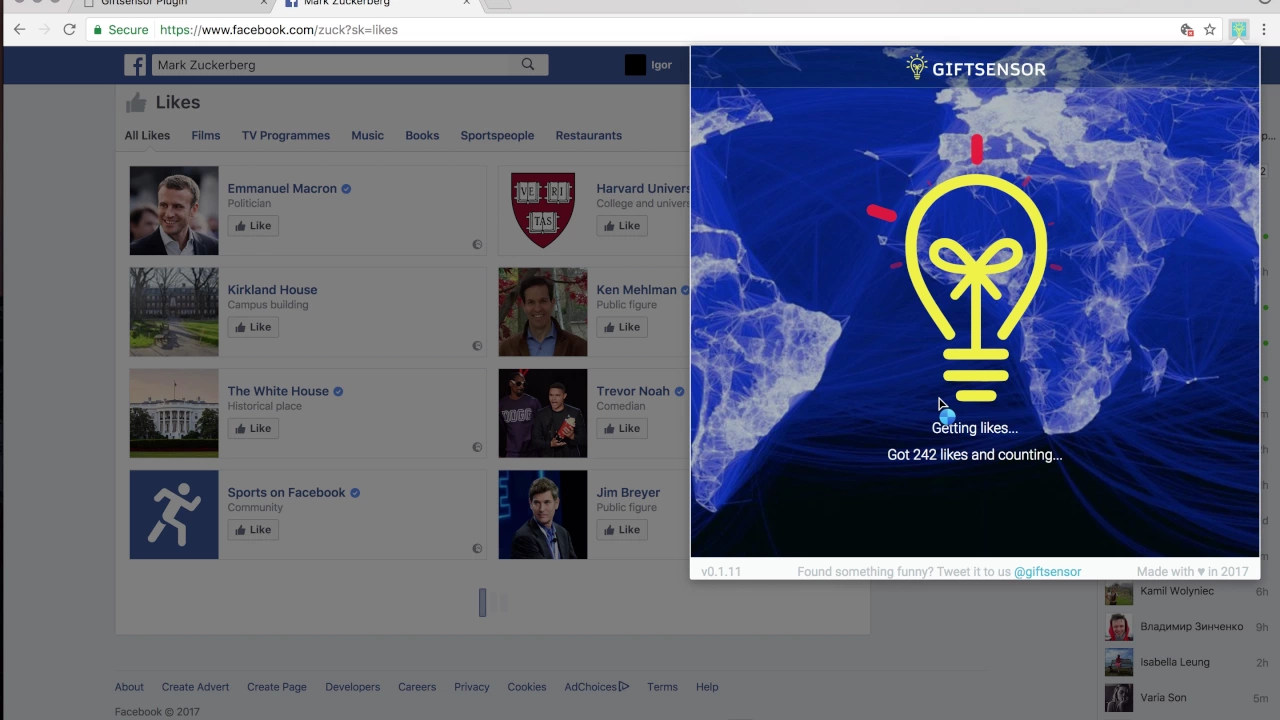
Task: Like Trevor Noah page
Action: point(622,428)
